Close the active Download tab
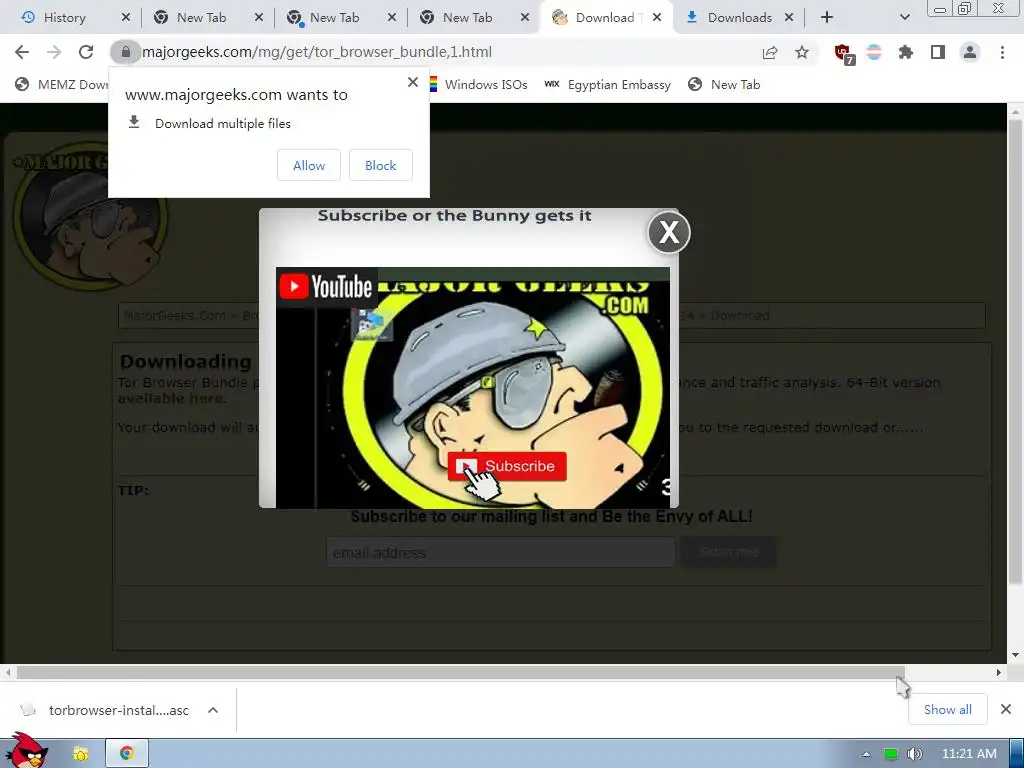This screenshot has height=768, width=1024. 657,18
